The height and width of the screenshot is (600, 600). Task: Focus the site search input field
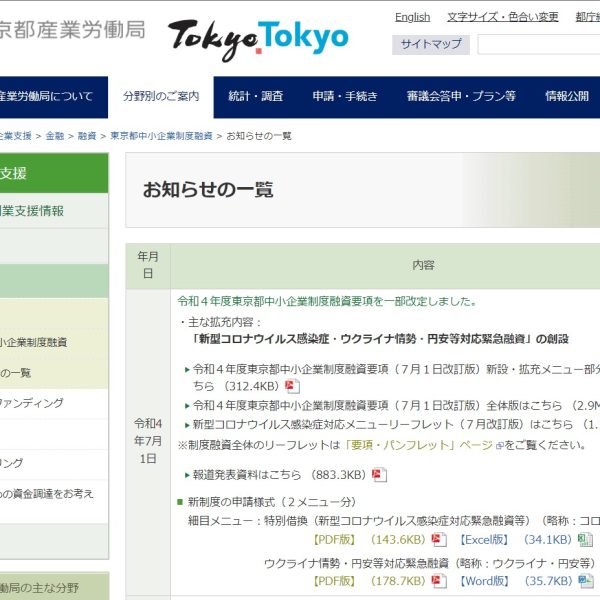(539, 45)
